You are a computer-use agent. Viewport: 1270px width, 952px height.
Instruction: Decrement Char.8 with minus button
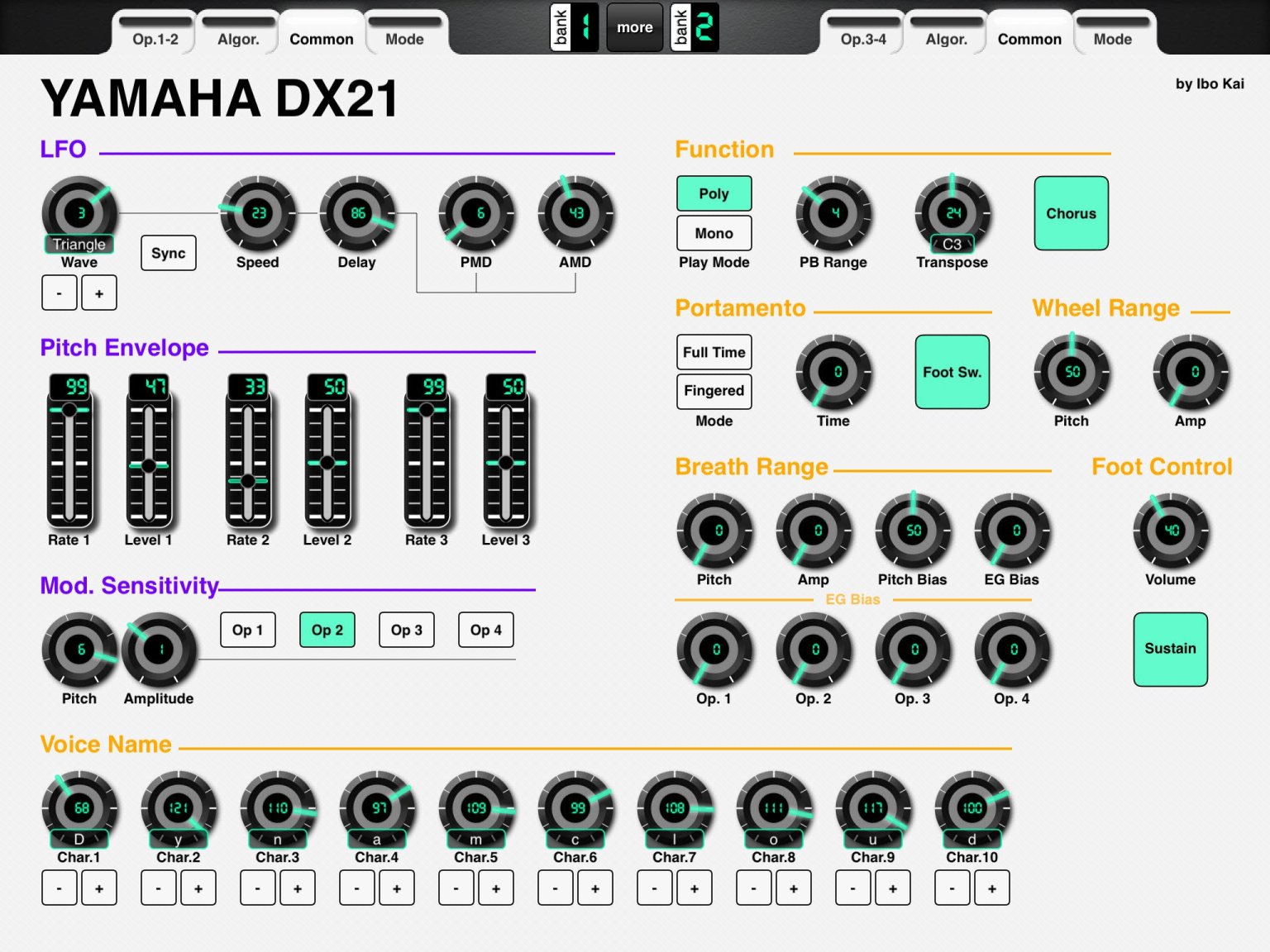[754, 888]
